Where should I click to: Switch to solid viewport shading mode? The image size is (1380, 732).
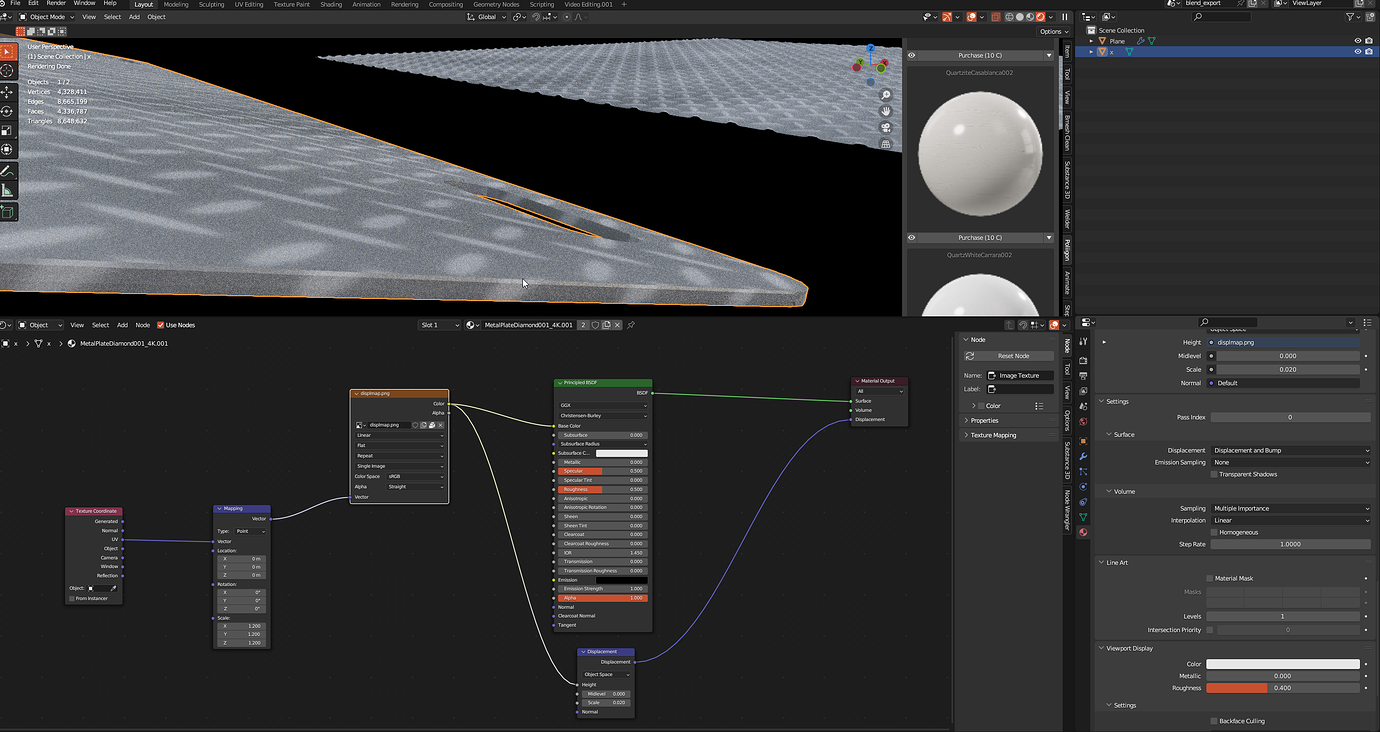pyautogui.click(x=1019, y=17)
